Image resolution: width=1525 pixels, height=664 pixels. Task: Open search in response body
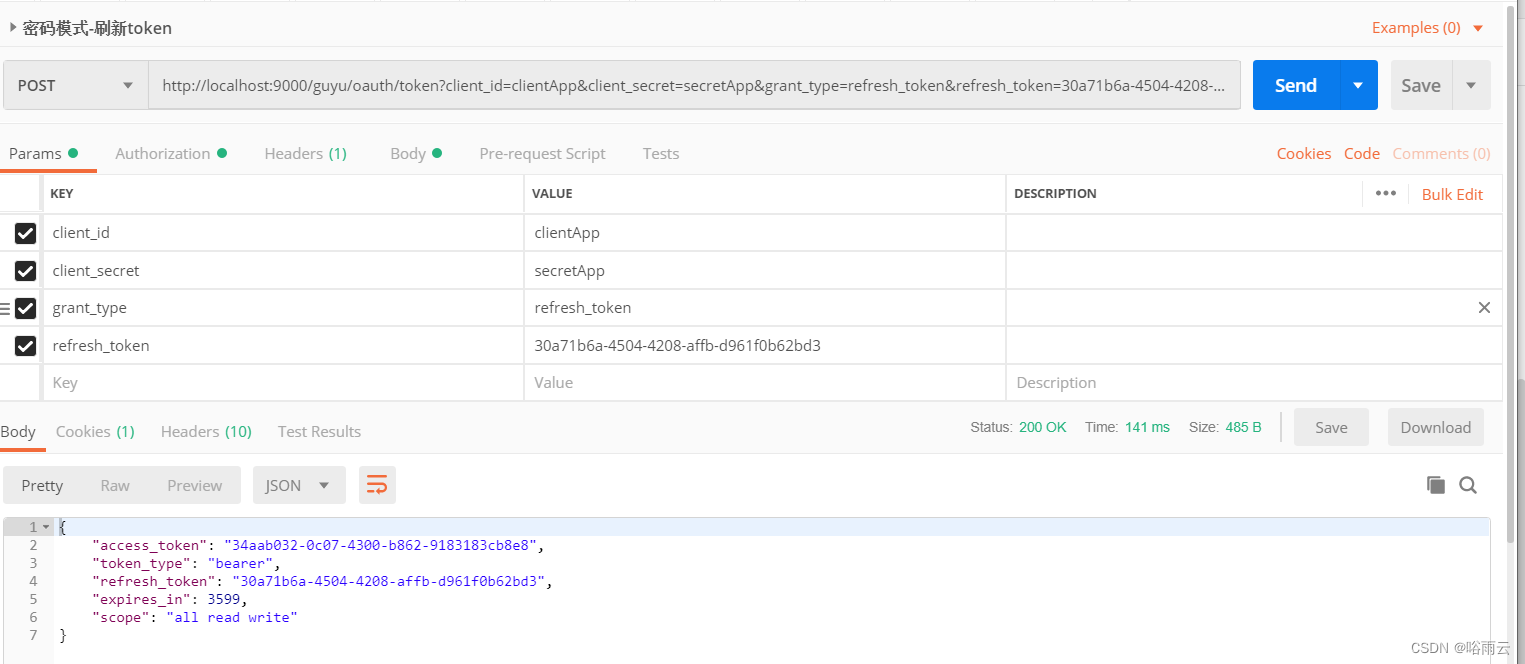coord(1468,485)
